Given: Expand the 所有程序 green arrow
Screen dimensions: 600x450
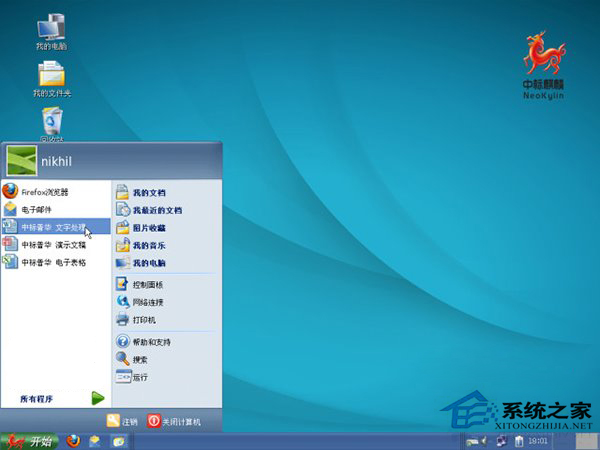Looking at the screenshot, I should [x=98, y=398].
